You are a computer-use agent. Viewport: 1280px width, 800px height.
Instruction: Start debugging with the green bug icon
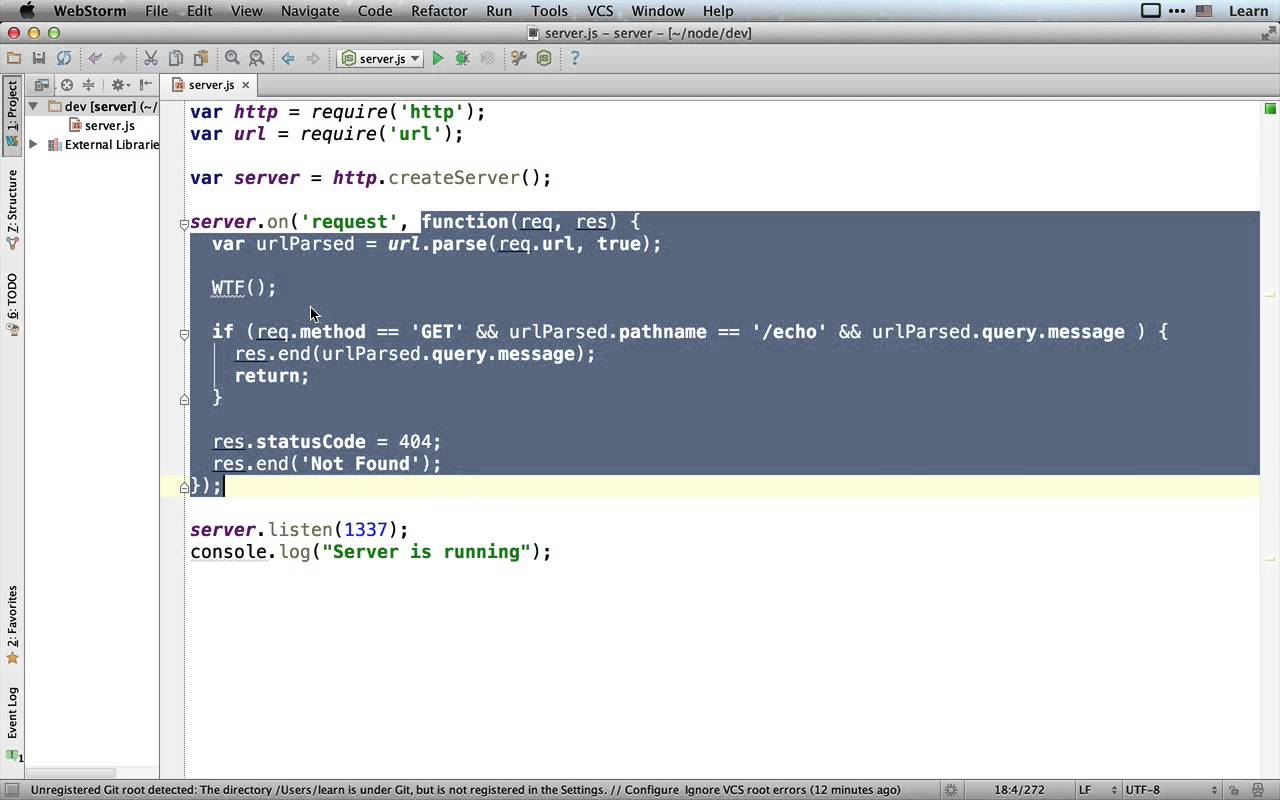coord(462,59)
